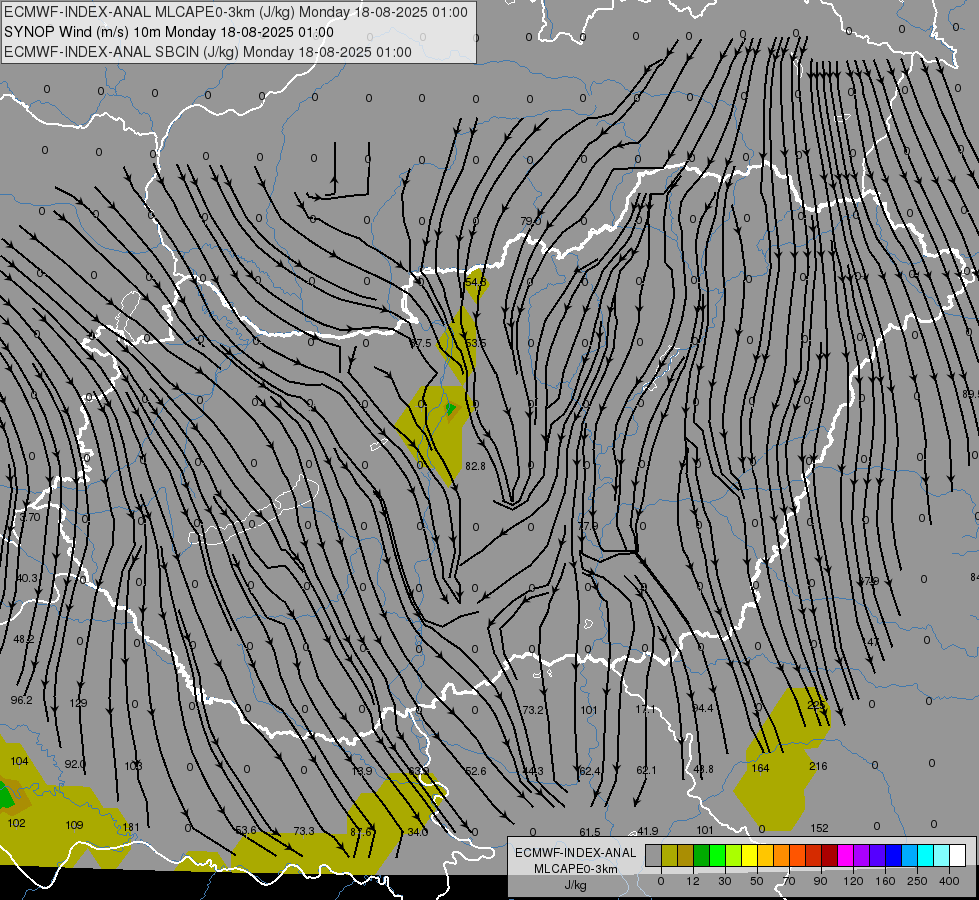Choose the white swatch at legend end

[957, 856]
